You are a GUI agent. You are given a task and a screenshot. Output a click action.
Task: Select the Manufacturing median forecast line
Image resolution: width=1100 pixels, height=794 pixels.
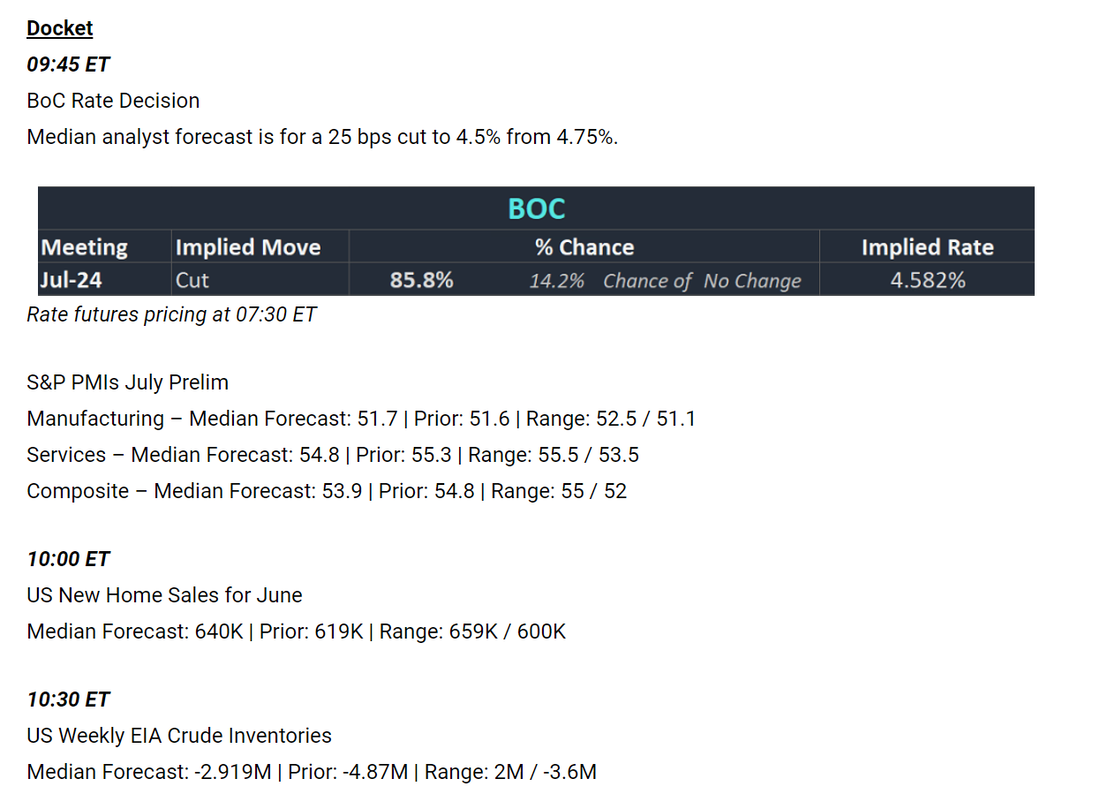point(361,419)
